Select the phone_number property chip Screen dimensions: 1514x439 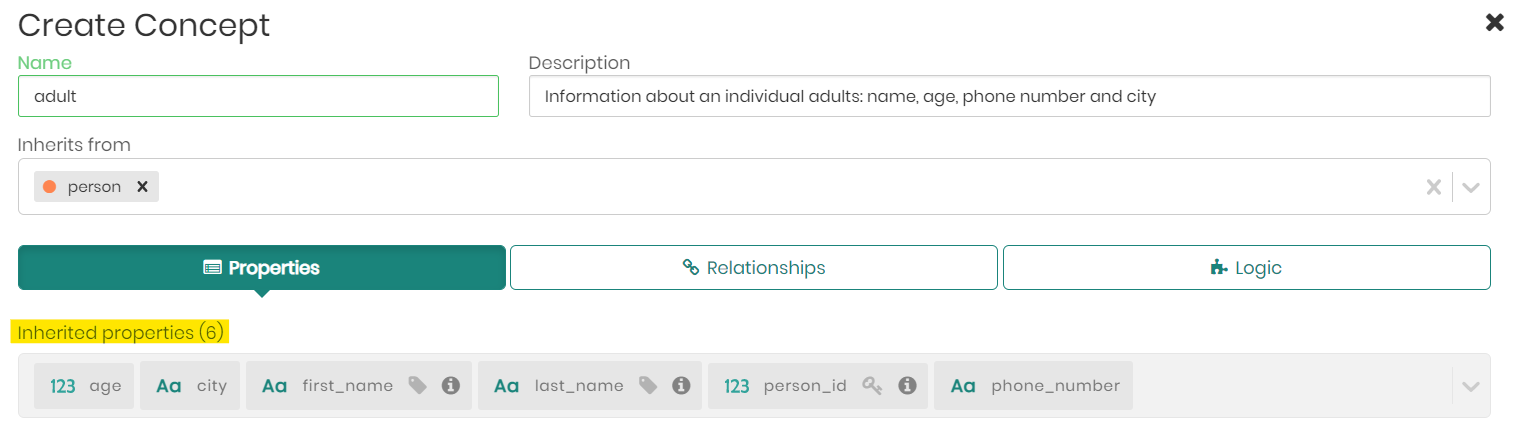pyautogui.click(x=1034, y=386)
